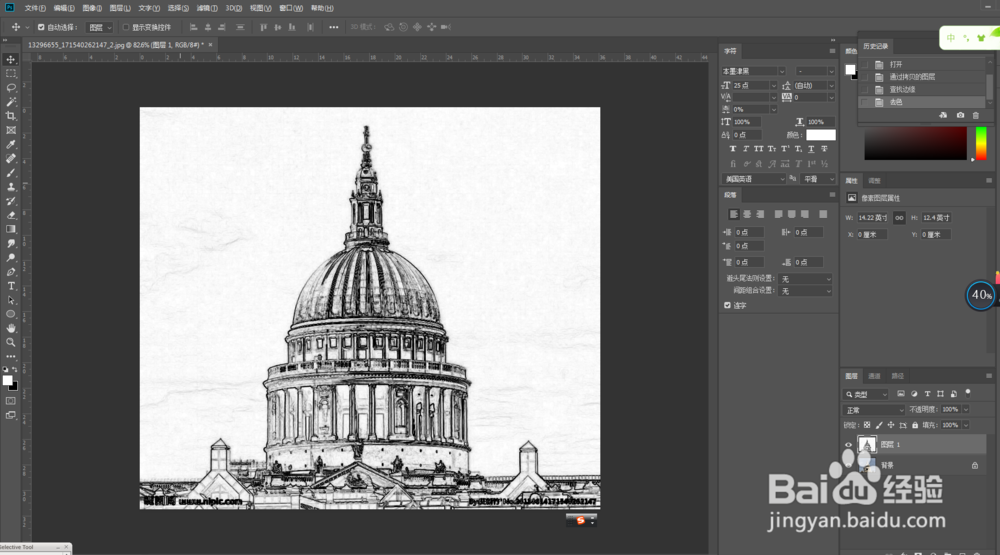Select the Rectangular Marquee tool

pos(11,73)
